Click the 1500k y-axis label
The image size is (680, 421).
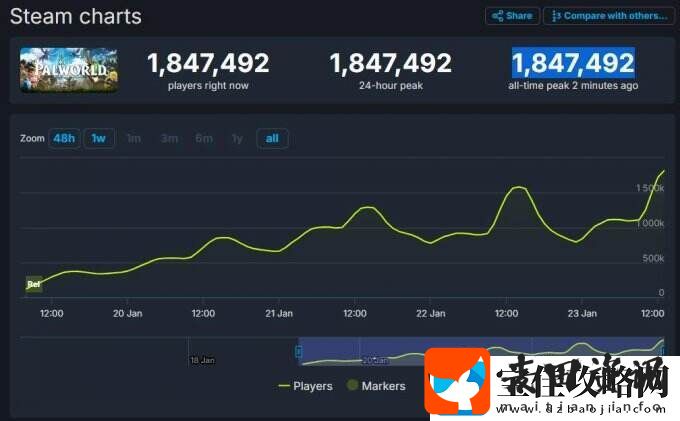coord(650,188)
